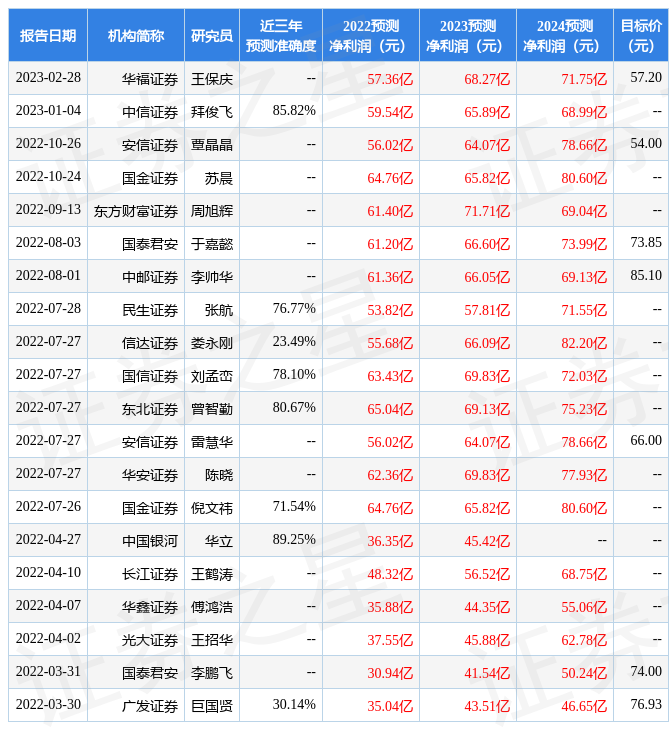Screen dimensions: 669x730
Task: Click target price 54.00
Action: [646, 143]
